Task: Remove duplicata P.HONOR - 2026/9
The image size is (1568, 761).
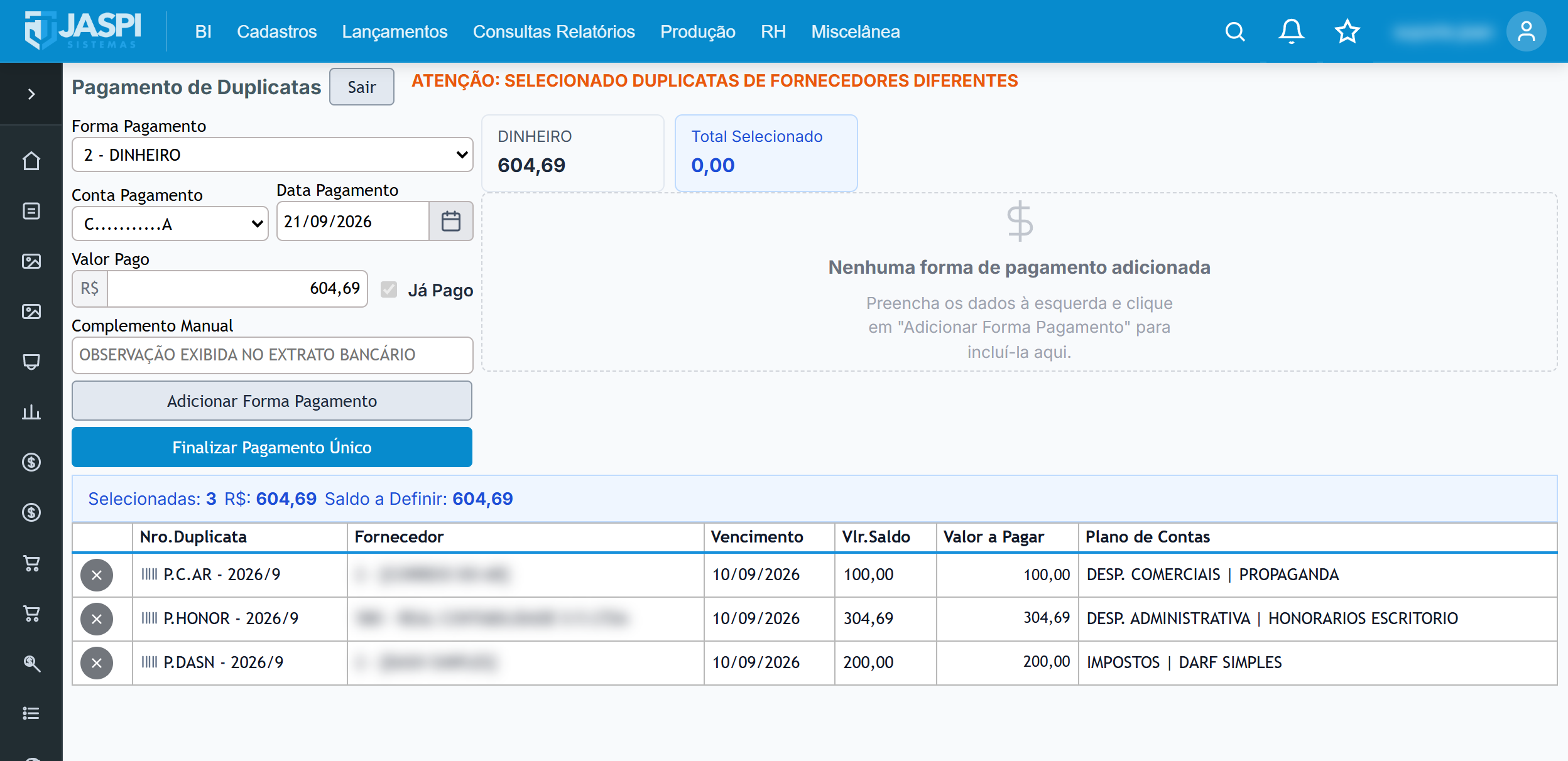Action: click(97, 619)
